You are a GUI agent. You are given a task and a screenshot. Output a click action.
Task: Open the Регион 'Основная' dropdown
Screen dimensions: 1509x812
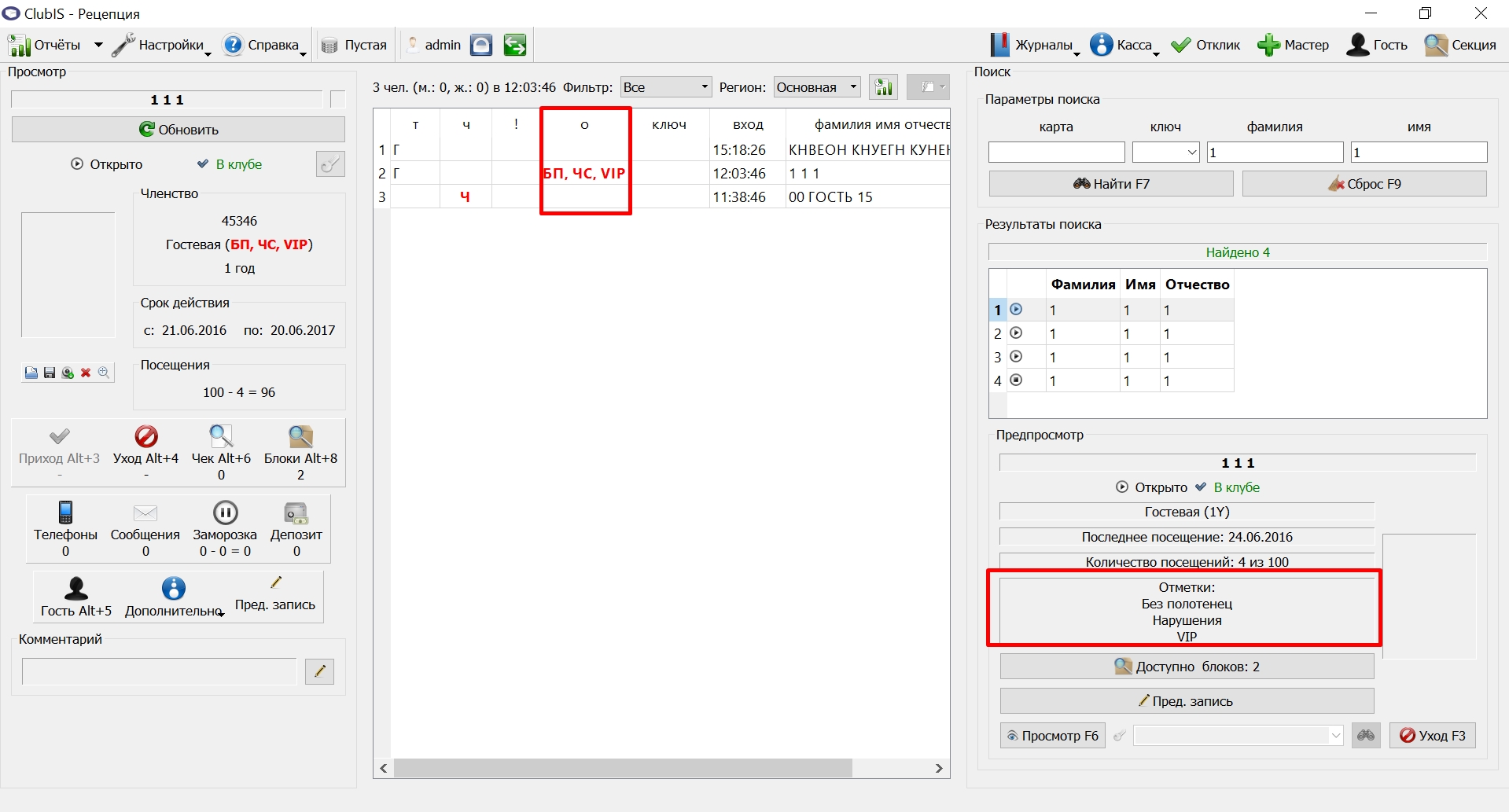tap(817, 87)
